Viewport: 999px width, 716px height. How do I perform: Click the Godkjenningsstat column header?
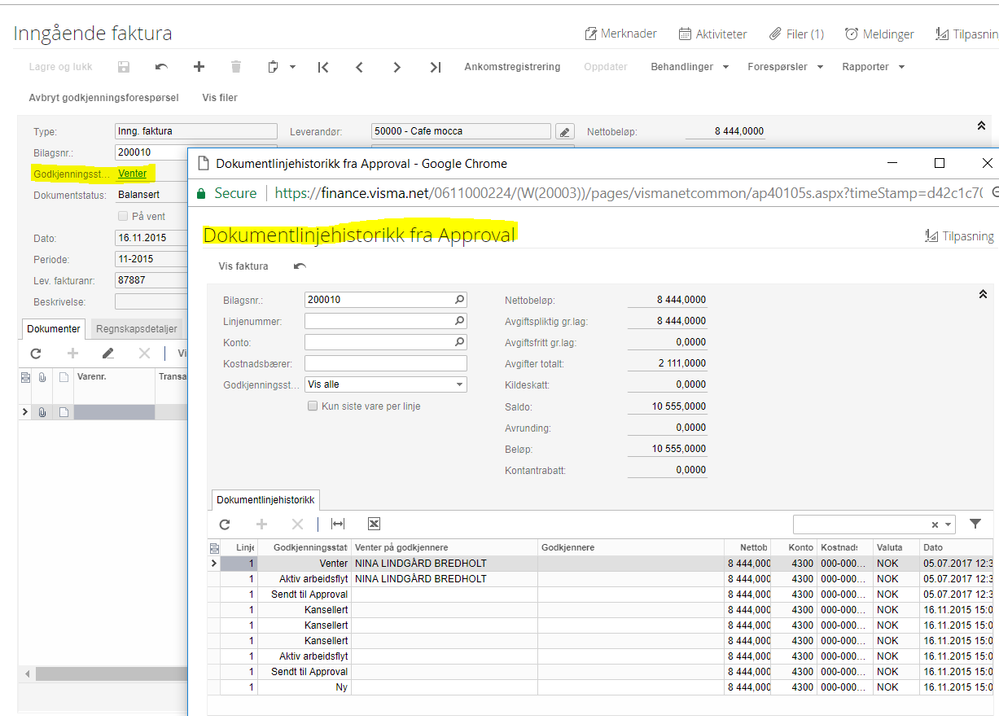pyautogui.click(x=305, y=547)
